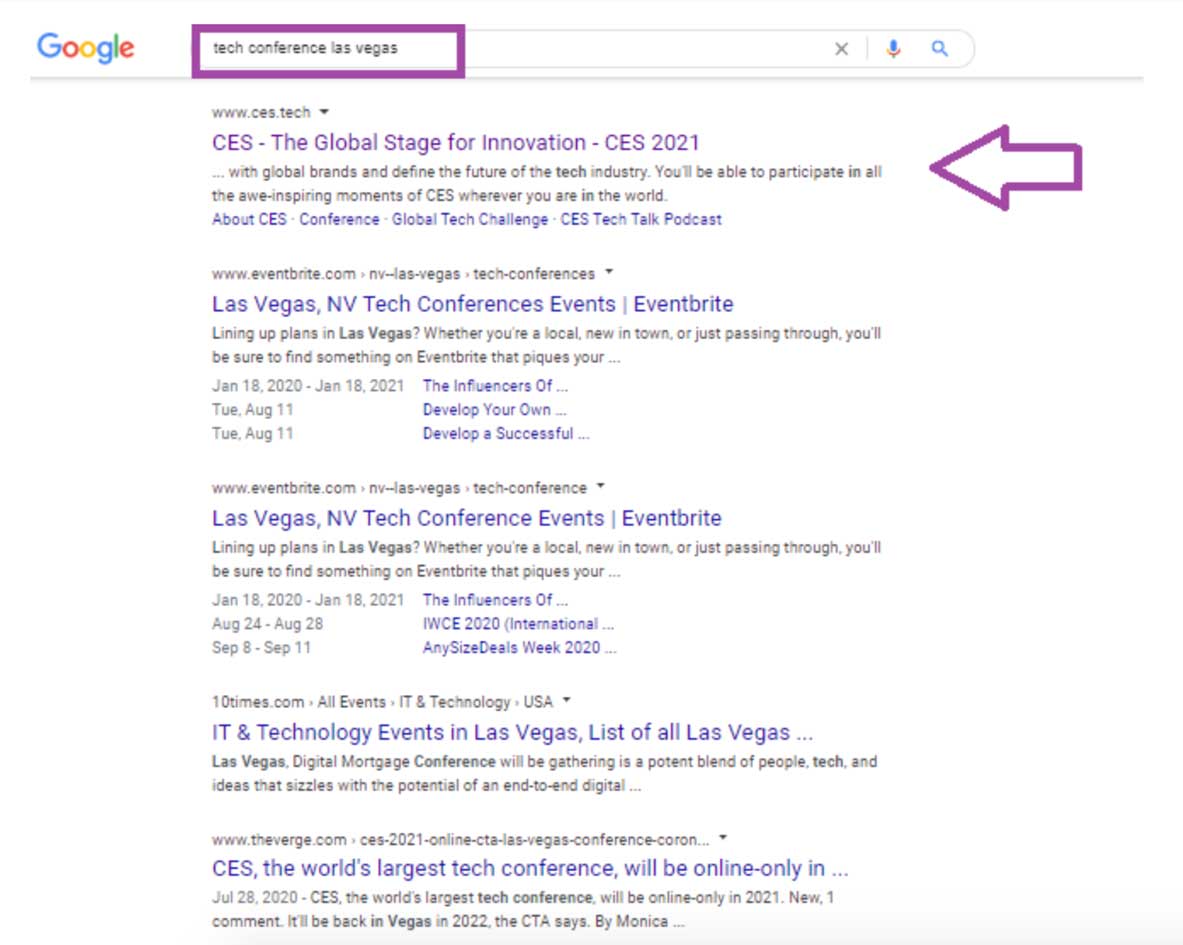
Task: Open the 'Conference' sitelink under CES
Action: point(340,219)
